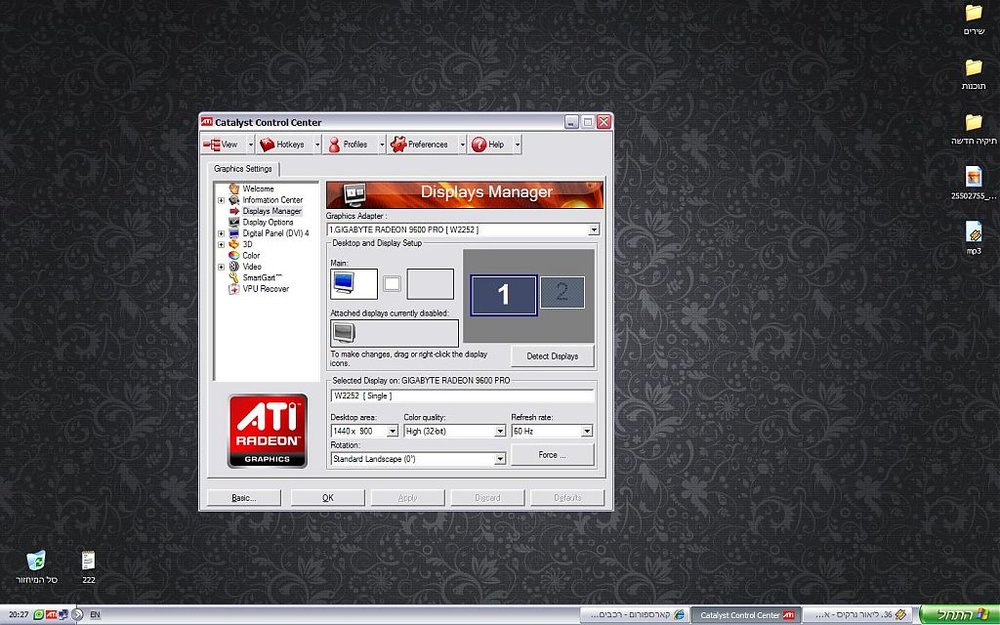Select VPU Recover tree item
Image resolution: width=1000 pixels, height=625 pixels.
(266, 289)
